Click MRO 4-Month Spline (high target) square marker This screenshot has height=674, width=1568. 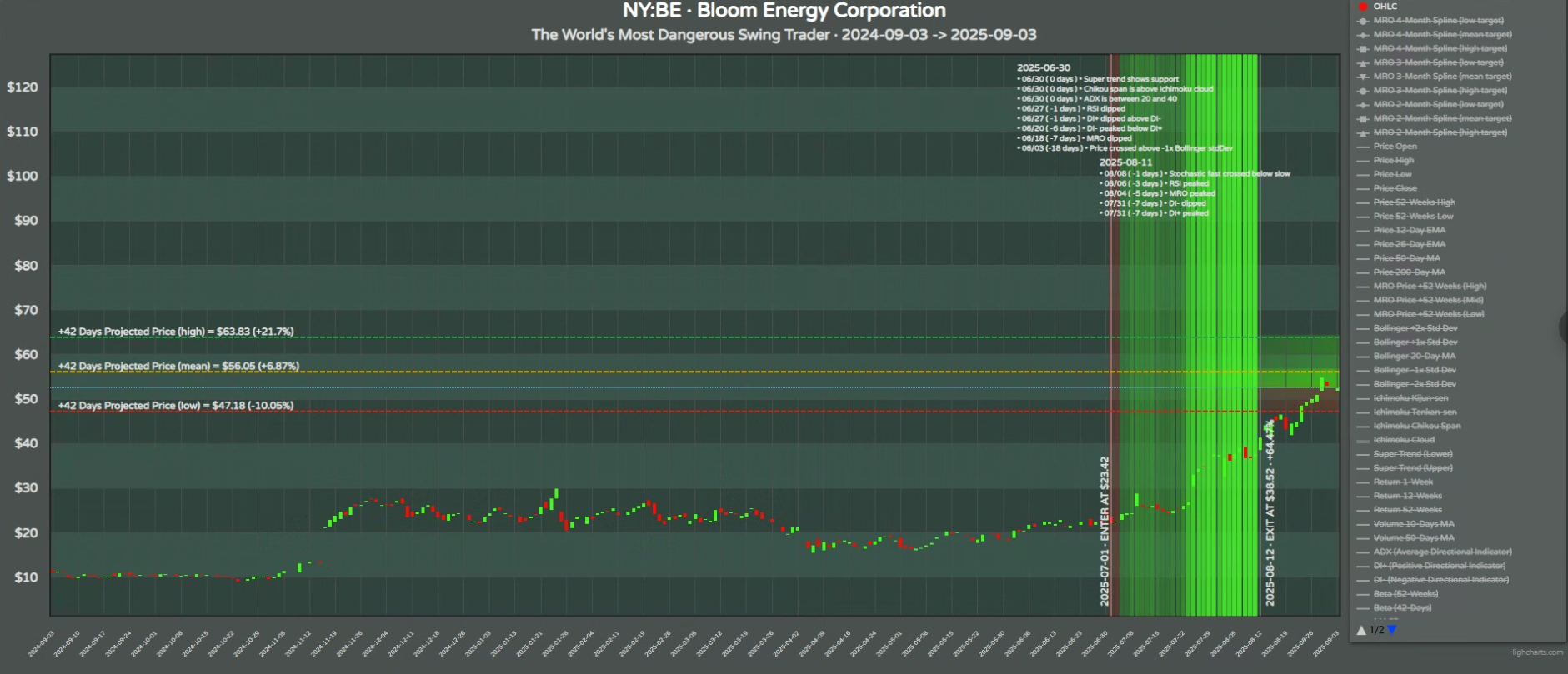(1363, 49)
